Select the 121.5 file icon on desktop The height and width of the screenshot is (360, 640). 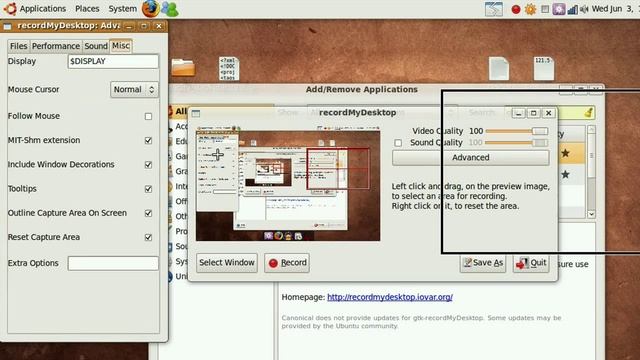[x=544, y=69]
